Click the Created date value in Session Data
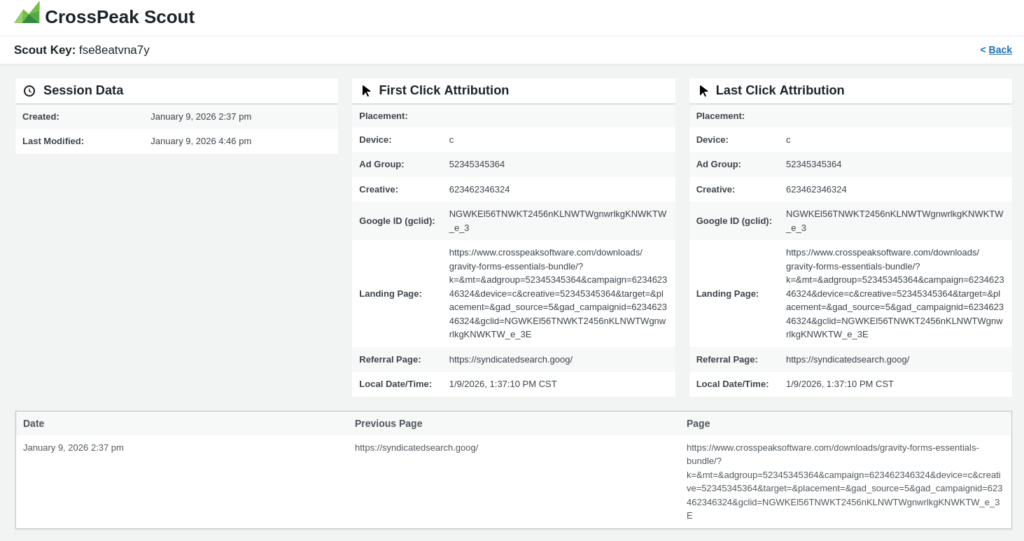The image size is (1024, 541). click(201, 117)
